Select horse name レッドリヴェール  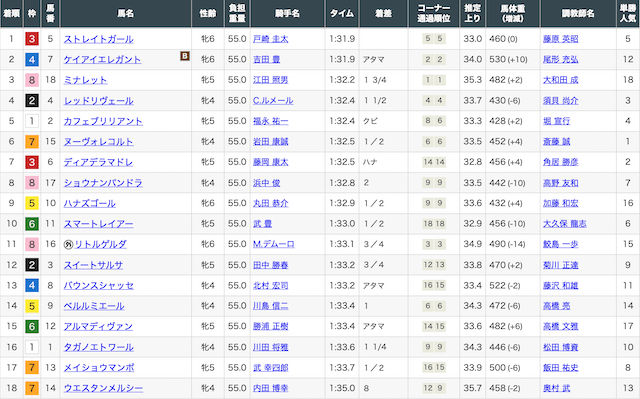click(98, 101)
